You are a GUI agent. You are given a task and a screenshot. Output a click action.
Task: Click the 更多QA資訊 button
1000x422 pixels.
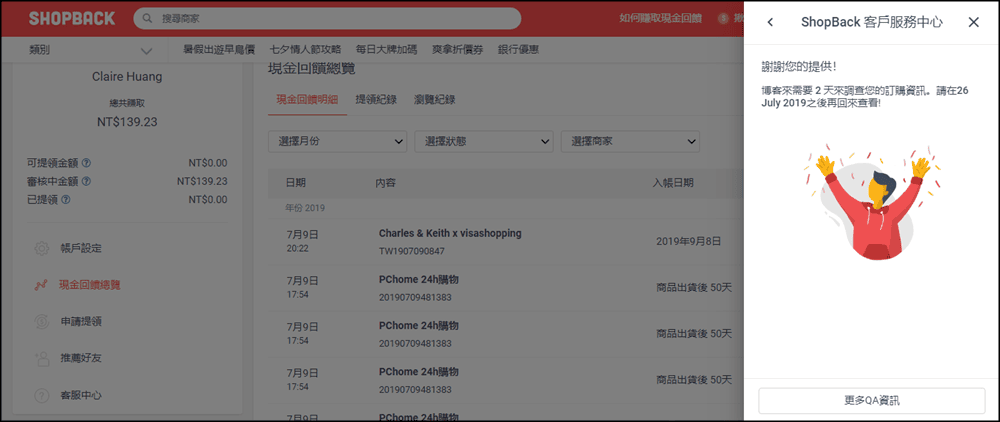[871, 400]
